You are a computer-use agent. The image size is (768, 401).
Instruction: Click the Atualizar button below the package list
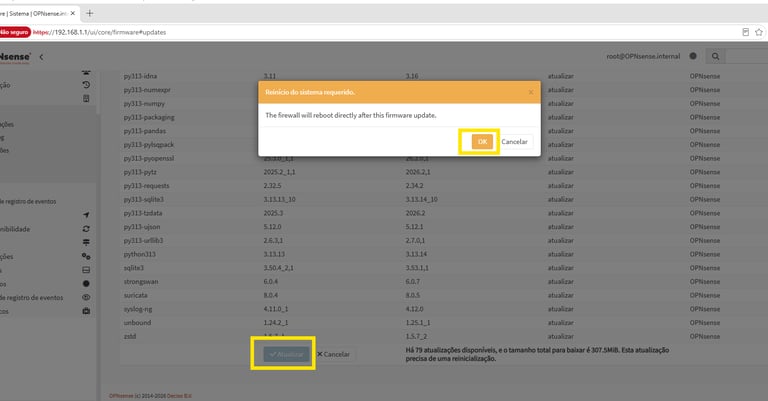pos(287,354)
